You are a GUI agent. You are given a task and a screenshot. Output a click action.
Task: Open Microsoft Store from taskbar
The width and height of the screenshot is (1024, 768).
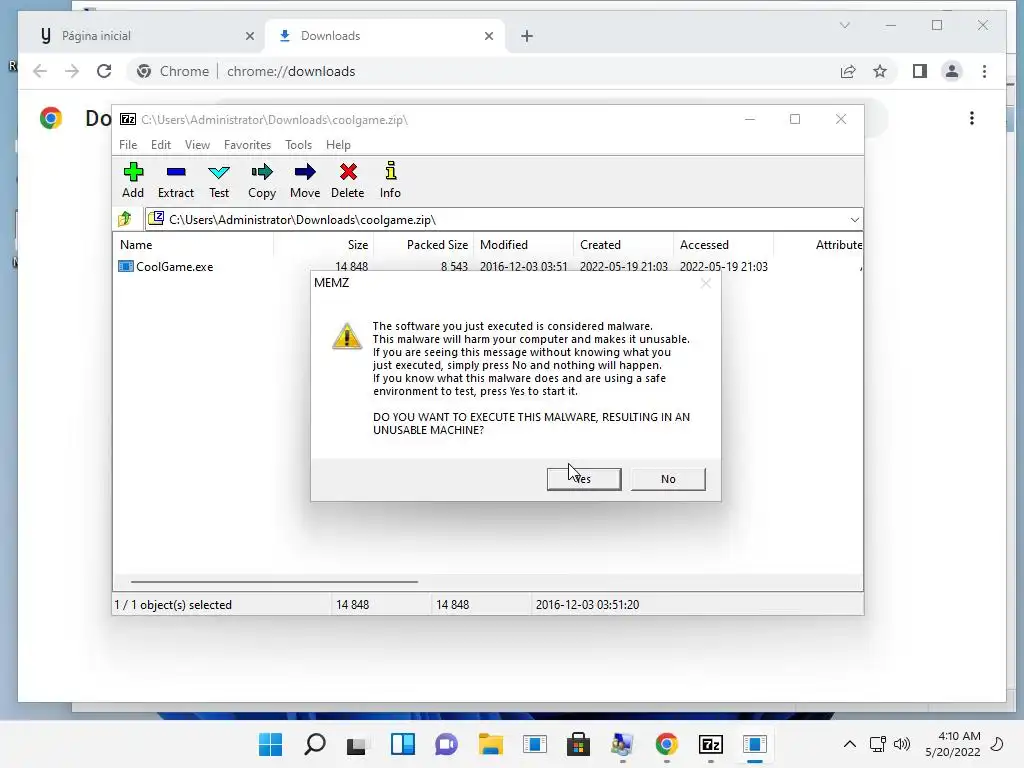(578, 744)
